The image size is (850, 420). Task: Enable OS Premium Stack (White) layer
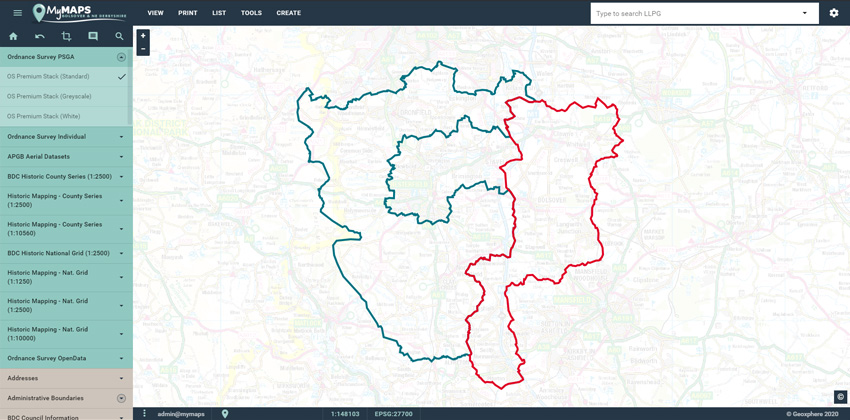coord(64,117)
